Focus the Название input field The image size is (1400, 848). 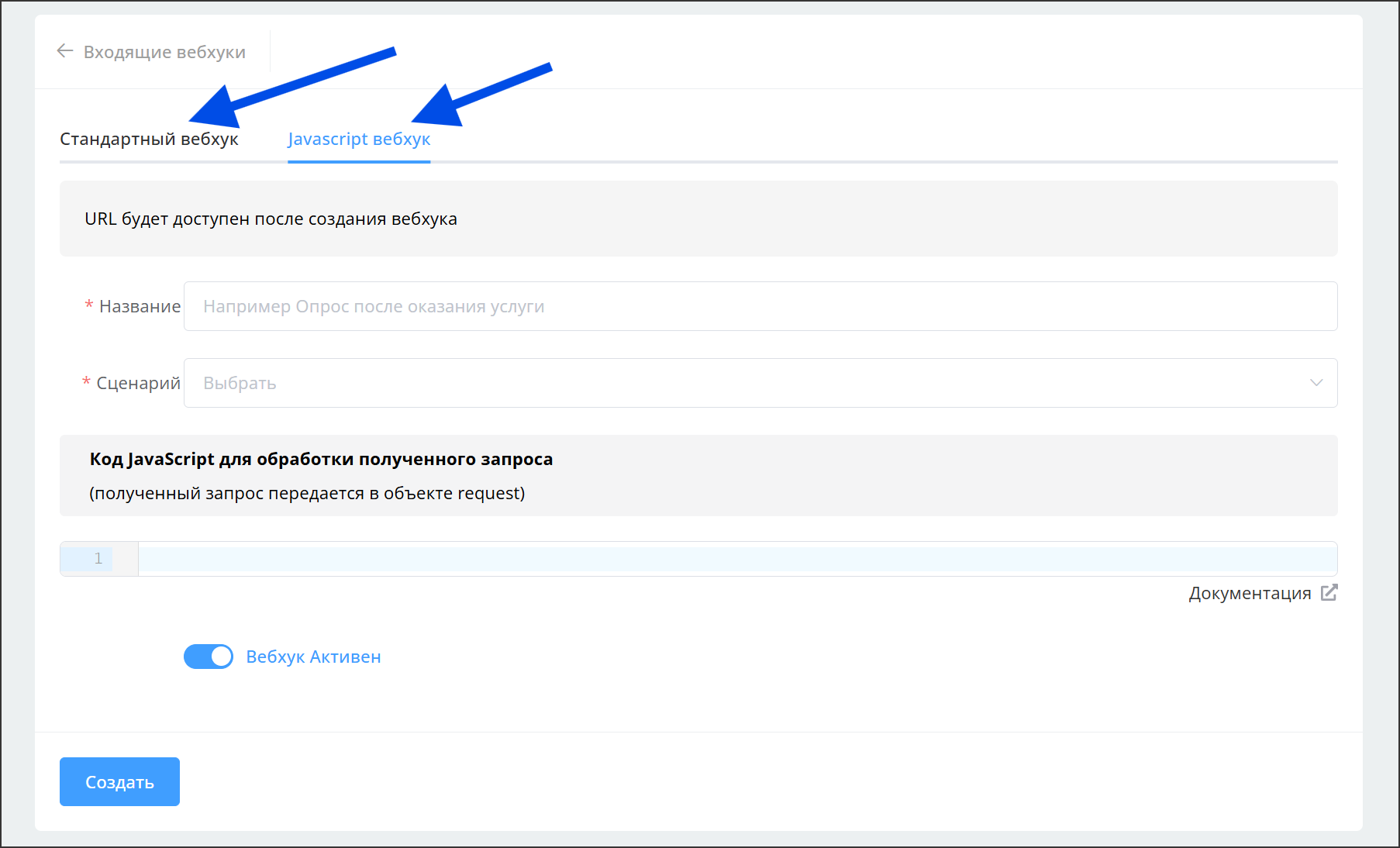[x=760, y=306]
